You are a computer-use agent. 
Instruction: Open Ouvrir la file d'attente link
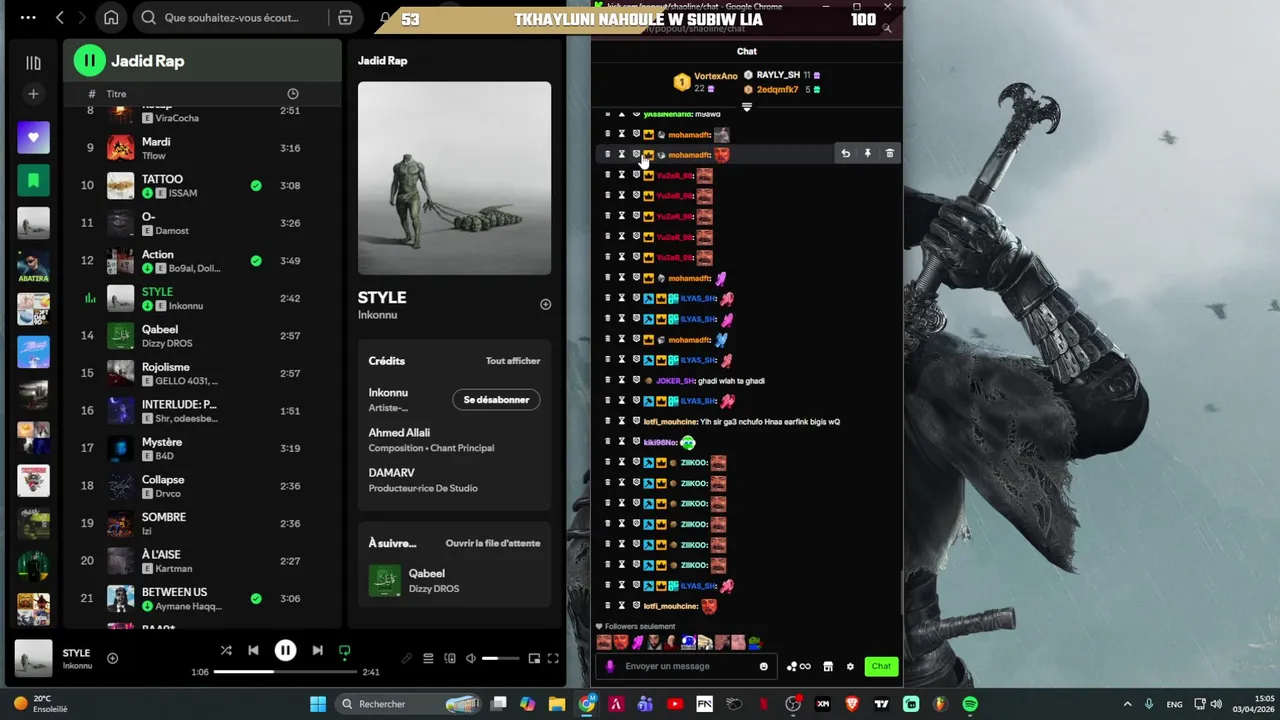493,543
